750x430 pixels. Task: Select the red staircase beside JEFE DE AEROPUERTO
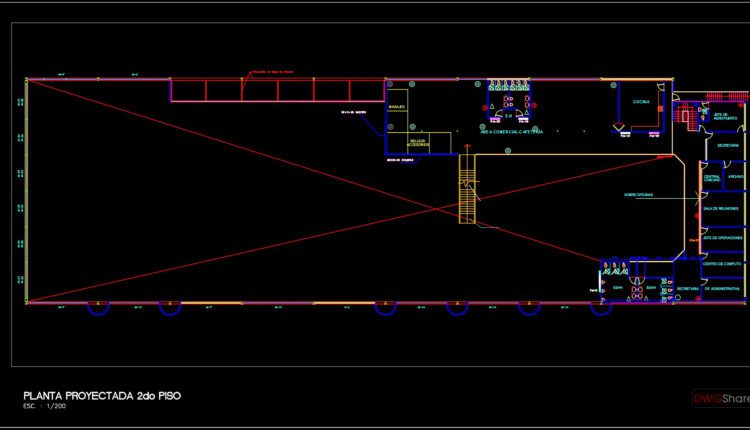point(684,116)
